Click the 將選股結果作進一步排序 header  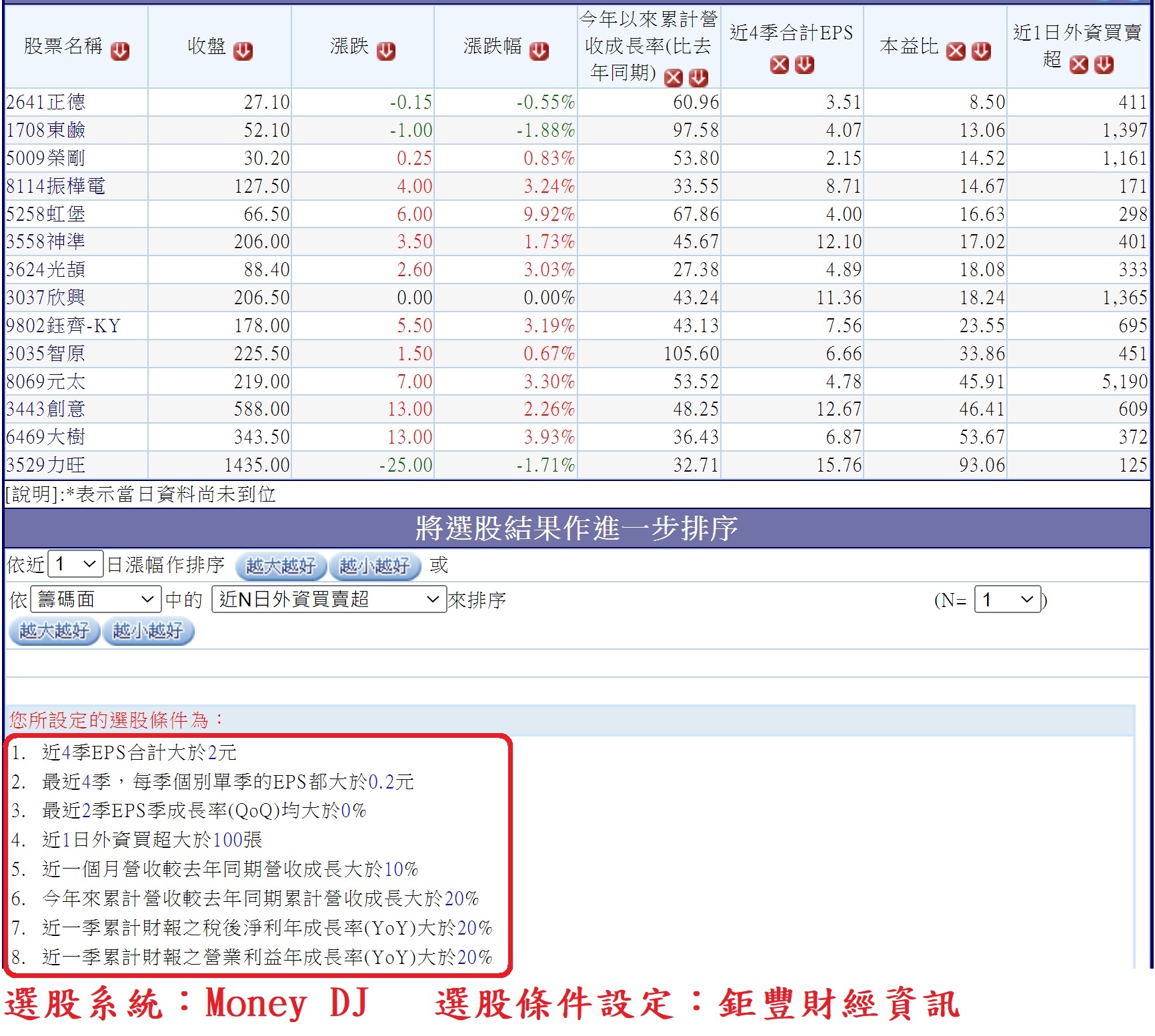(x=577, y=528)
